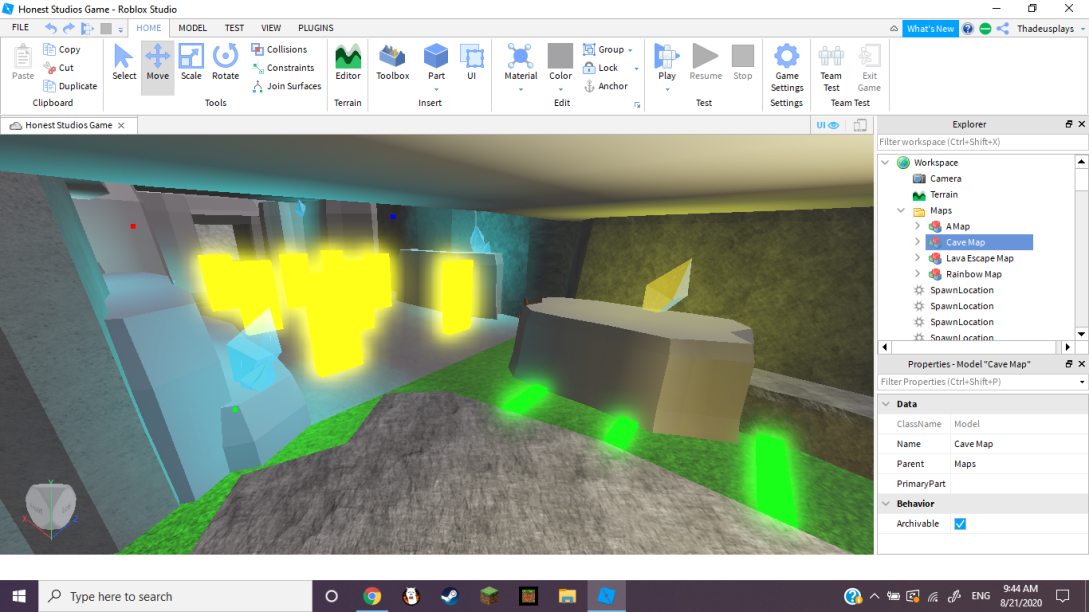Open Chrome from the taskbar
This screenshot has width=1089, height=612.
click(372, 596)
